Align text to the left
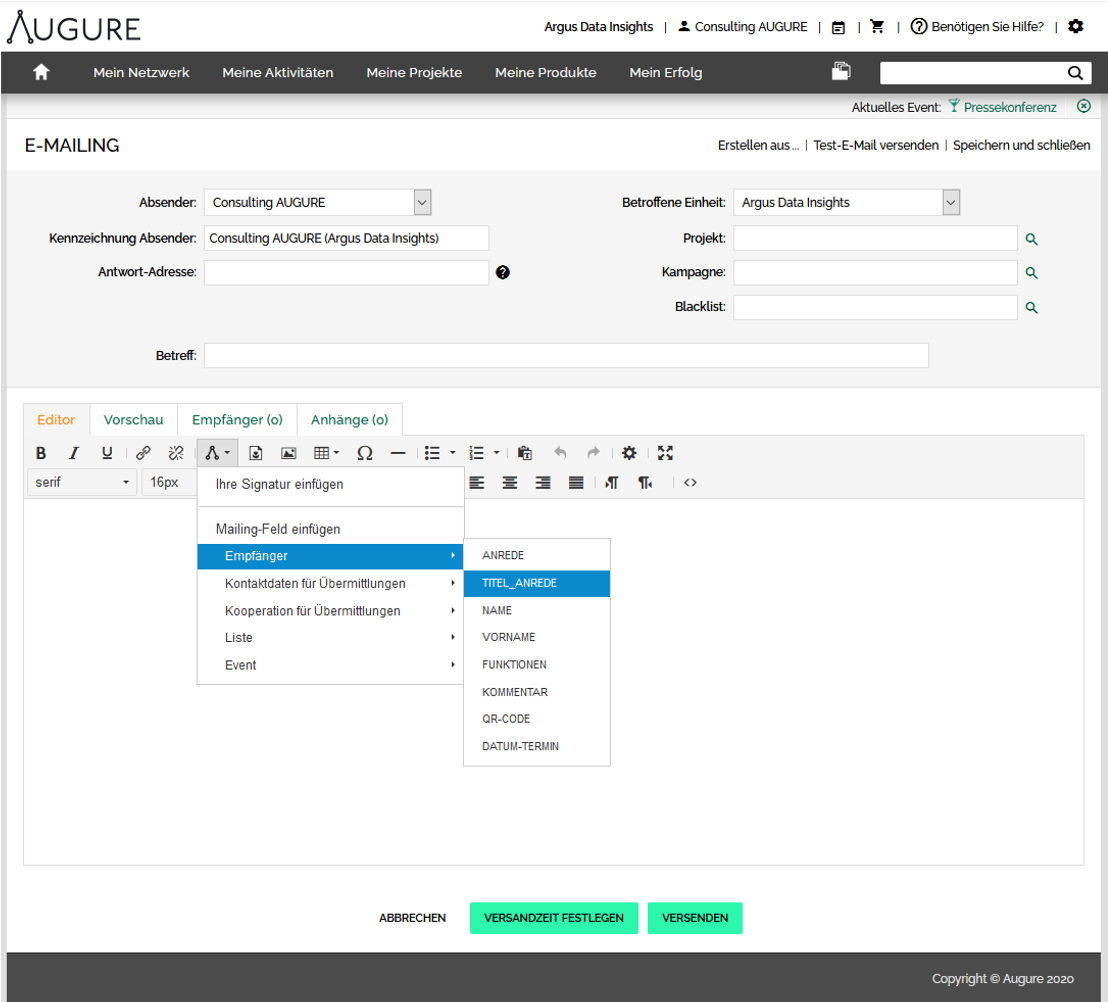 coord(477,483)
